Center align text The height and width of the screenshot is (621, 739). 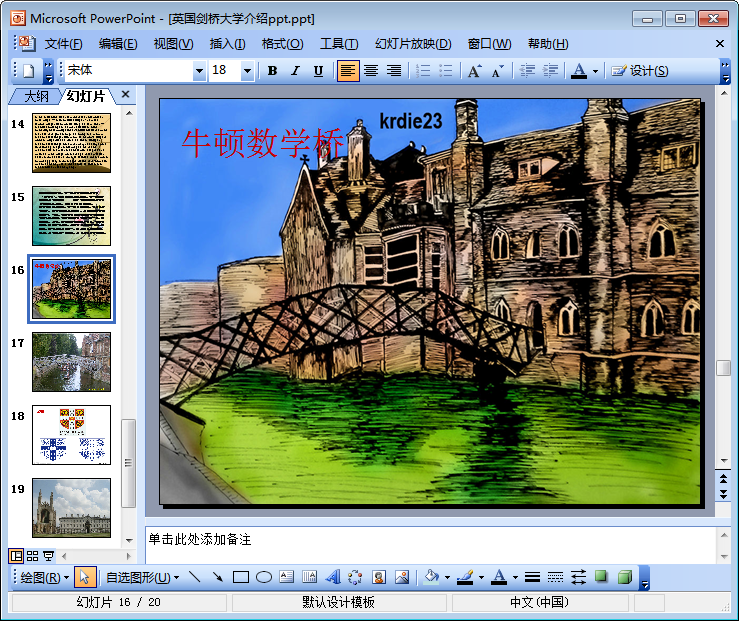(371, 71)
